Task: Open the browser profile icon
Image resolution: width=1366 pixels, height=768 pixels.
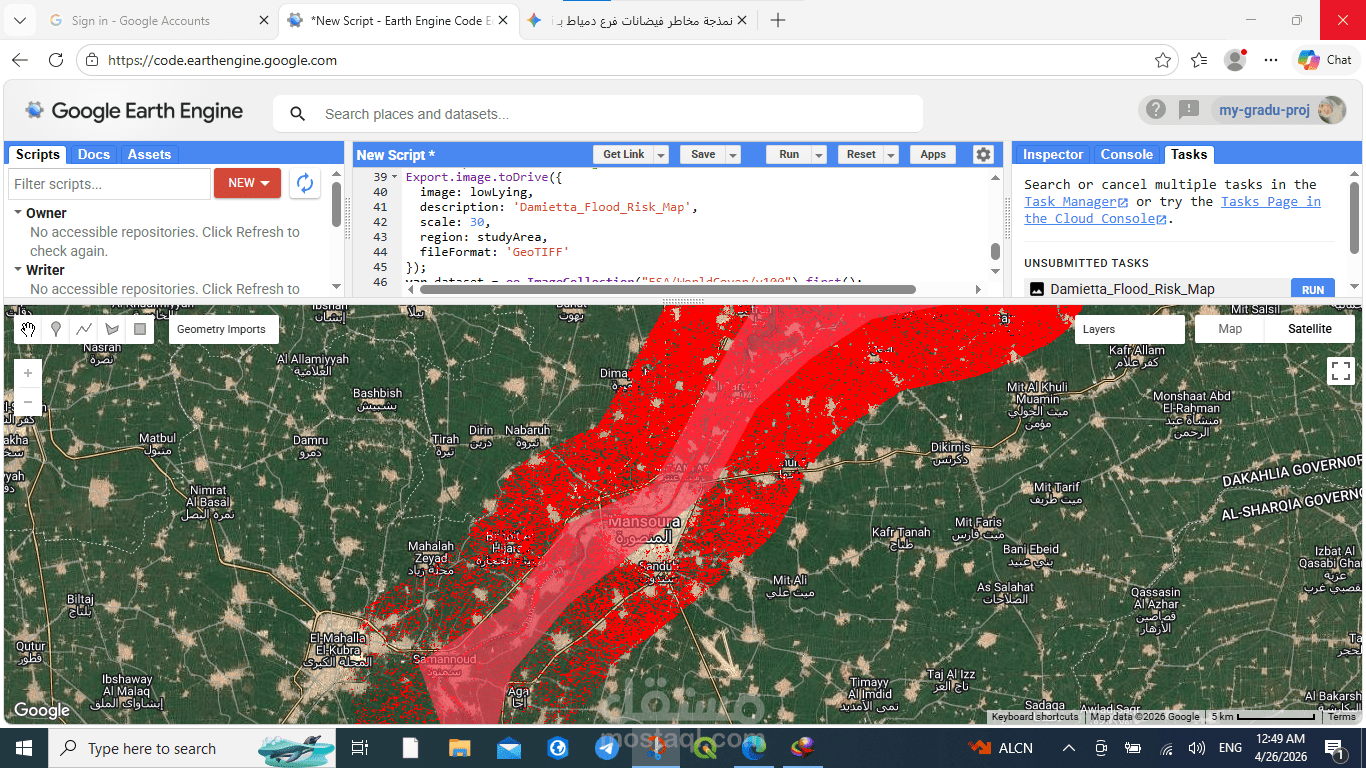Action: click(1236, 60)
